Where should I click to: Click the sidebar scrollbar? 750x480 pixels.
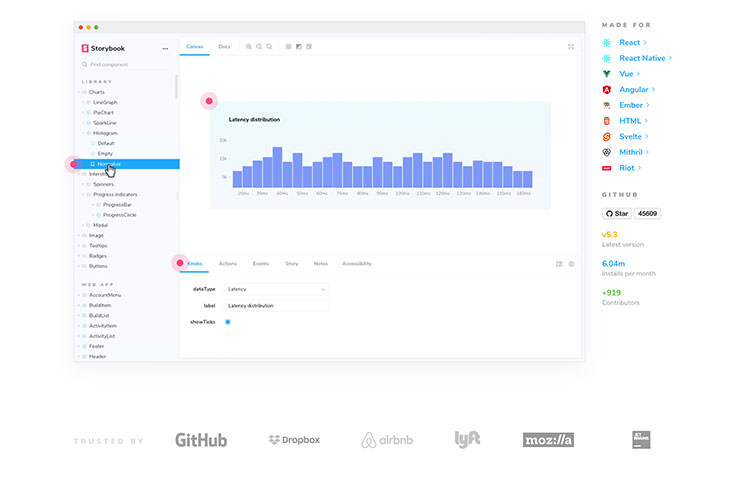point(176,87)
